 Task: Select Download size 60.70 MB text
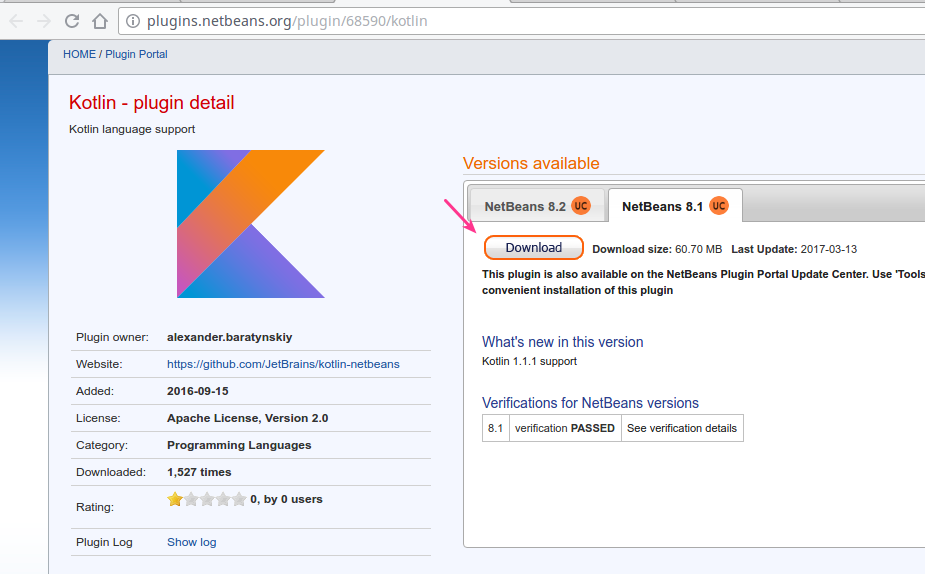[x=657, y=249]
